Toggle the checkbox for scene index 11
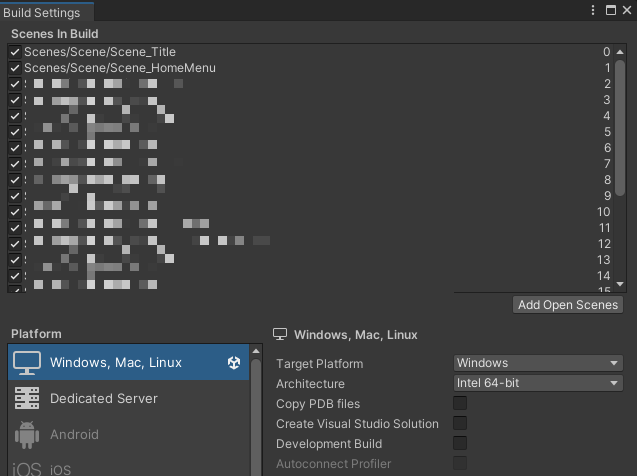This screenshot has width=637, height=476. [x=15, y=228]
